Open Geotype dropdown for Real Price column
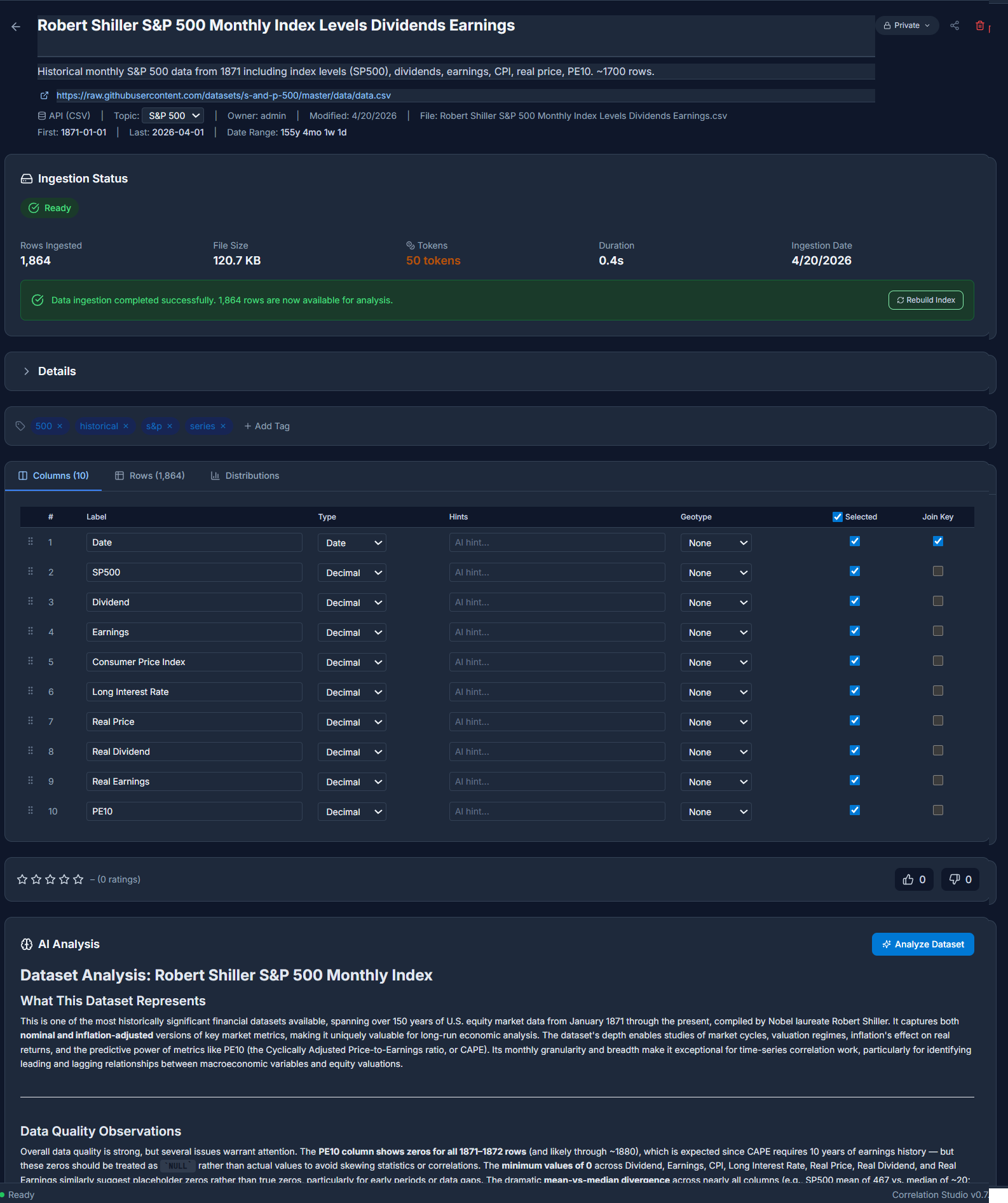 point(716,722)
